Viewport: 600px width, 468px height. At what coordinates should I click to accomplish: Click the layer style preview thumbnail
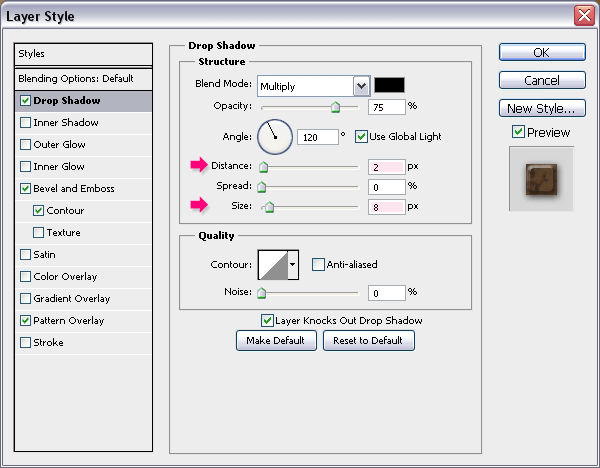[x=541, y=179]
